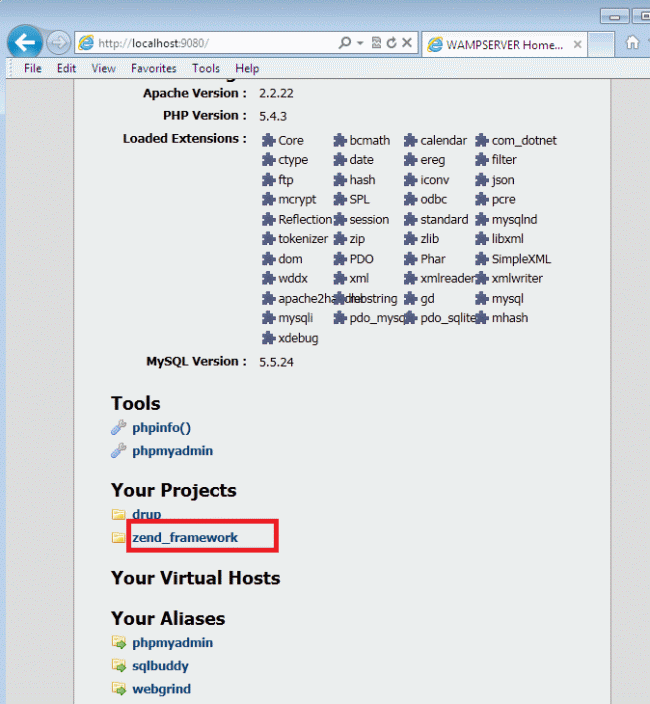The height and width of the screenshot is (704, 650).
Task: Click the puzzle icon next to xdebug
Action: click(x=268, y=338)
